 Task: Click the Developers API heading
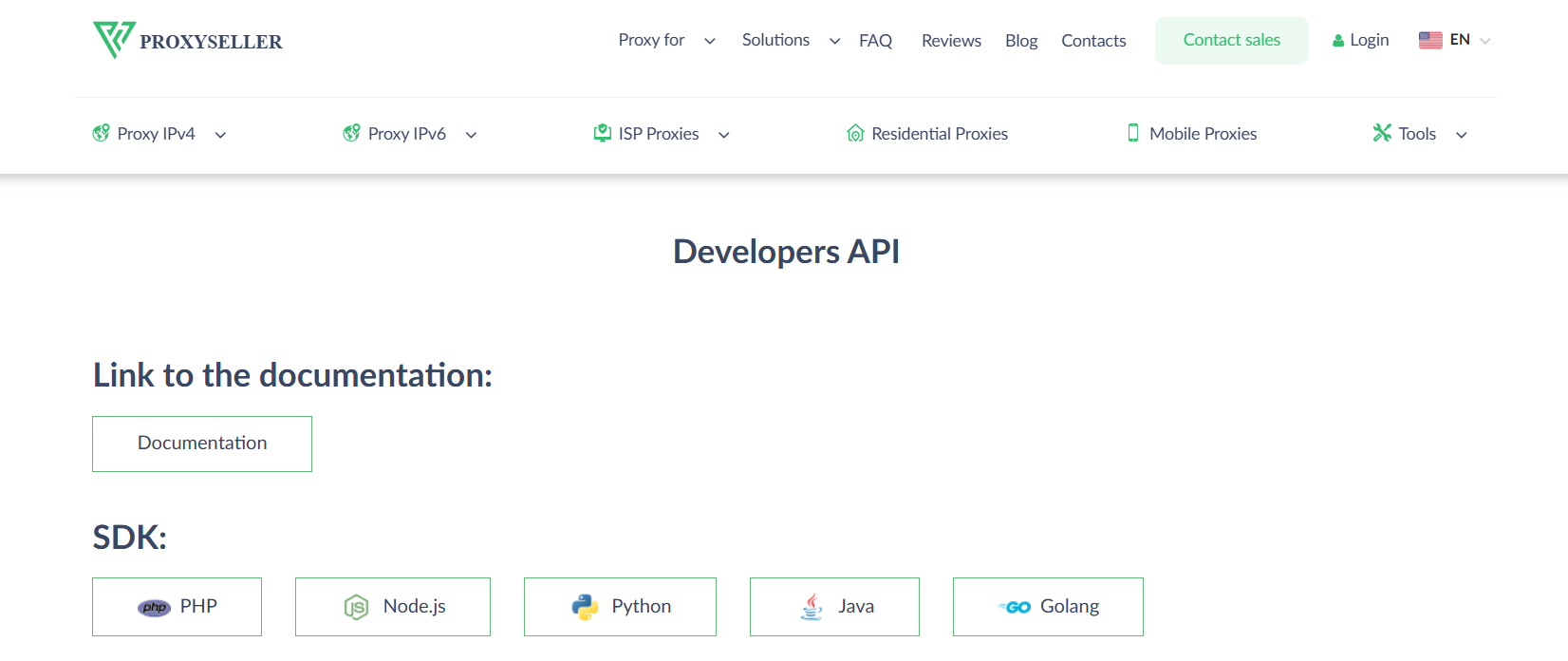pyautogui.click(x=786, y=252)
